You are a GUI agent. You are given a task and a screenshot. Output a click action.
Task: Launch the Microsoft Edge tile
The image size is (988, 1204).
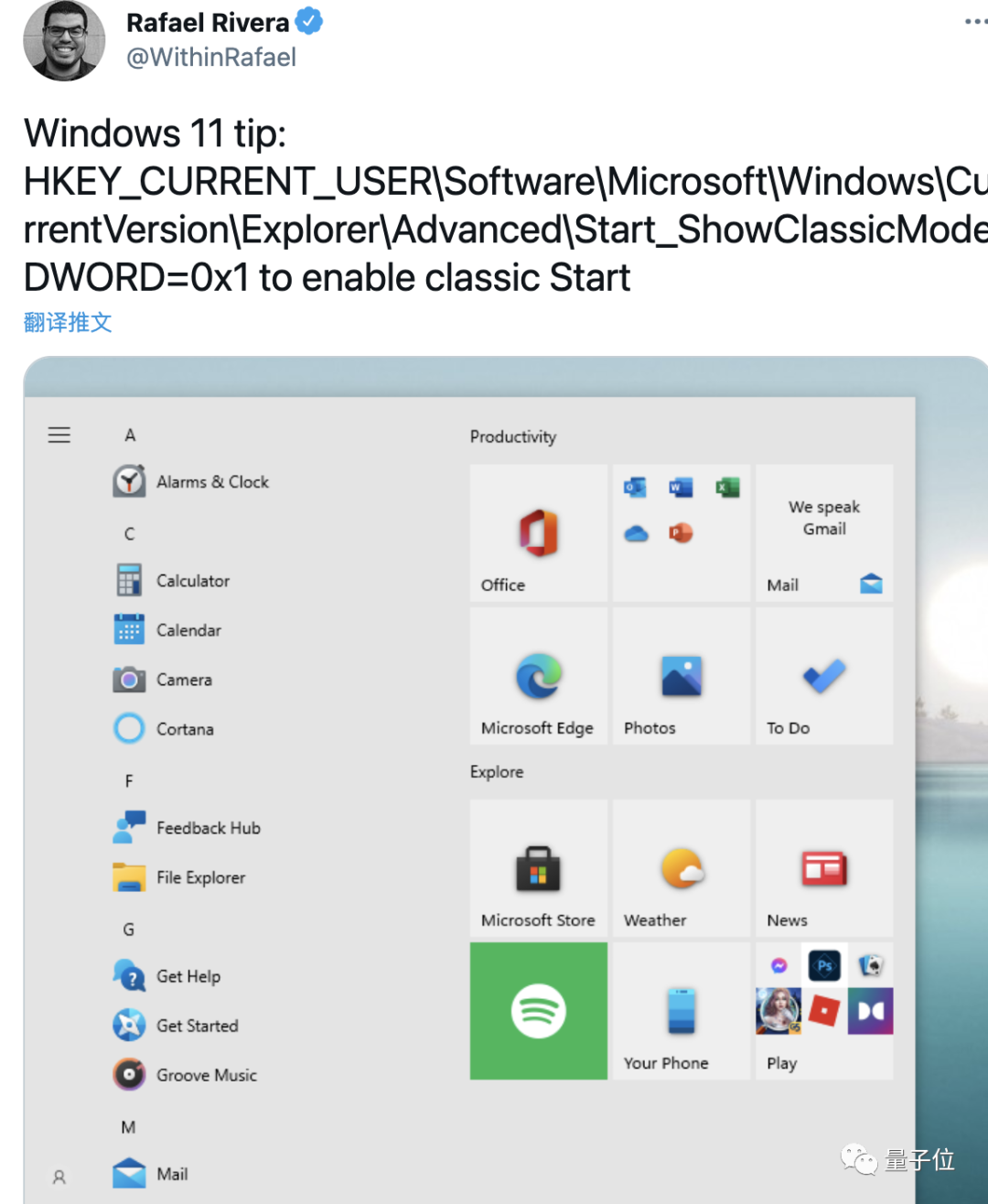click(x=539, y=675)
